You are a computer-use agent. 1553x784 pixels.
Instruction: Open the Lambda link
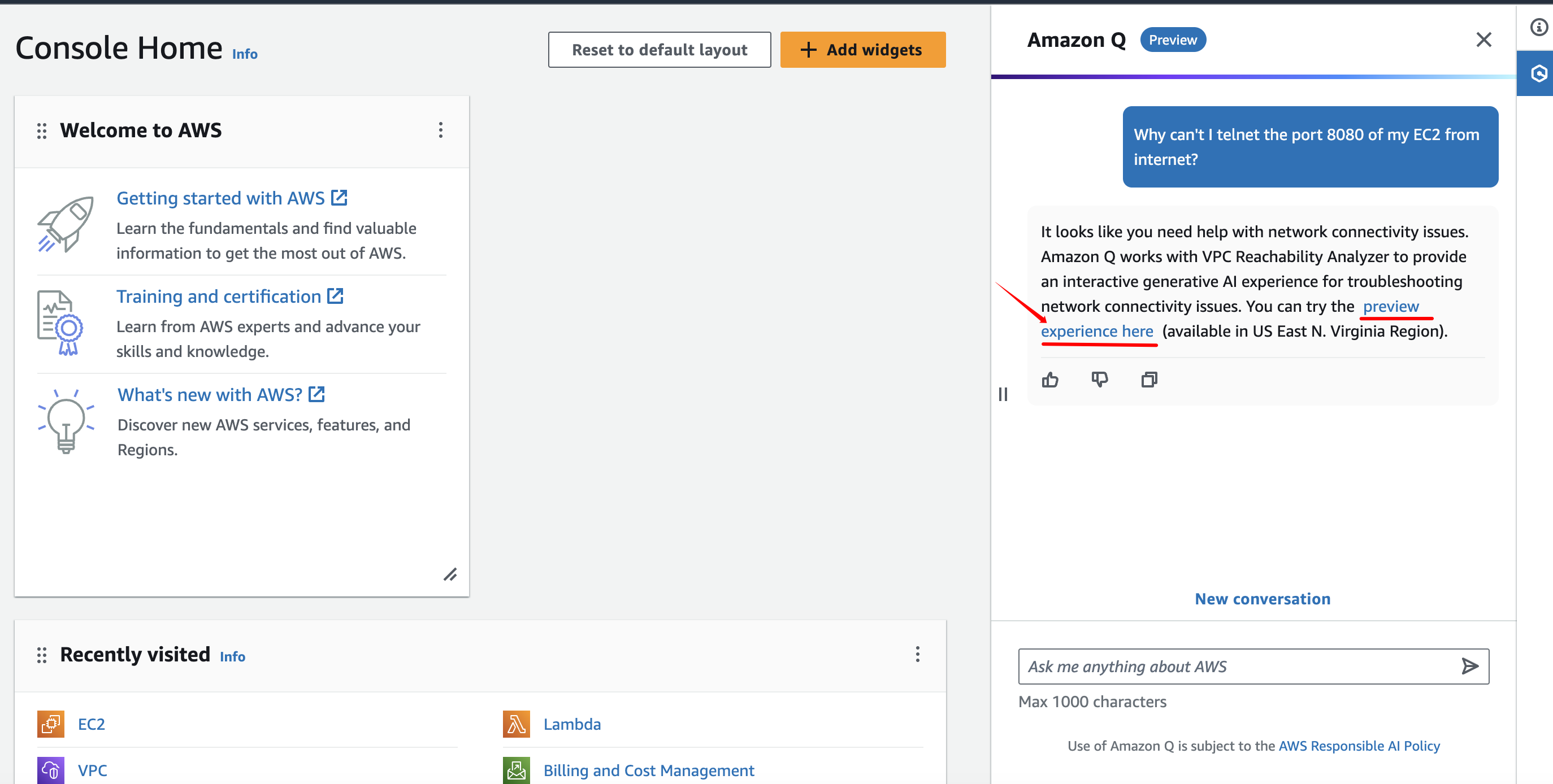click(x=572, y=724)
